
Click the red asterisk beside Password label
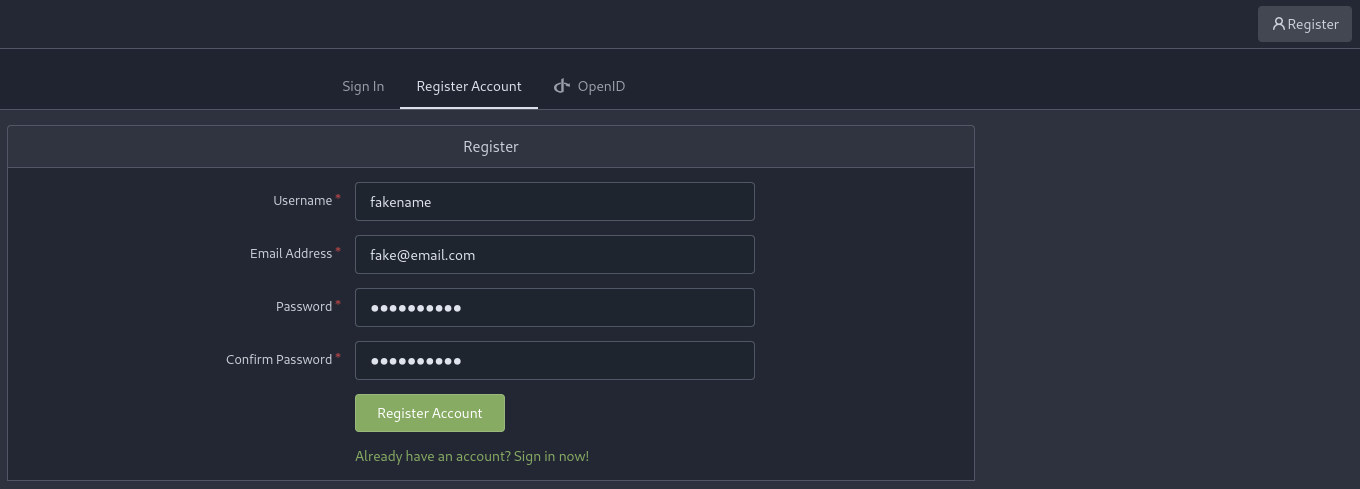[338, 304]
